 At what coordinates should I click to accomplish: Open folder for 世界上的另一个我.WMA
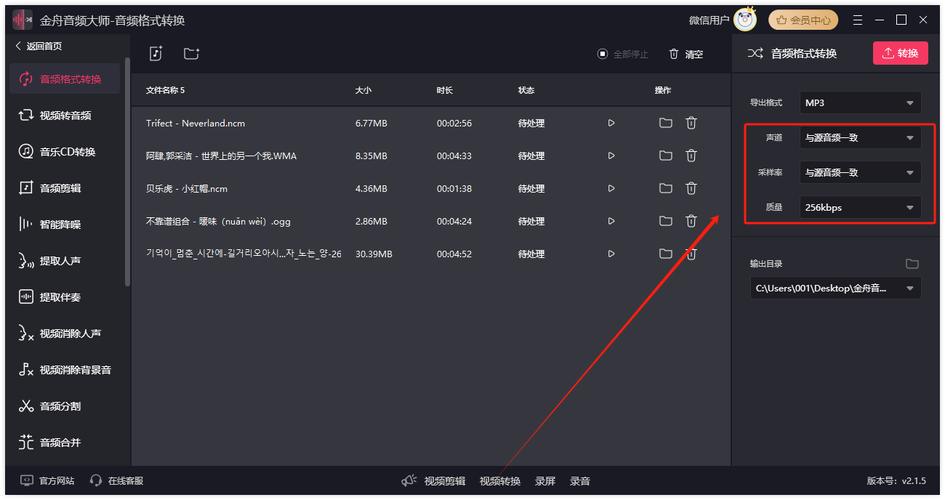click(x=665, y=155)
